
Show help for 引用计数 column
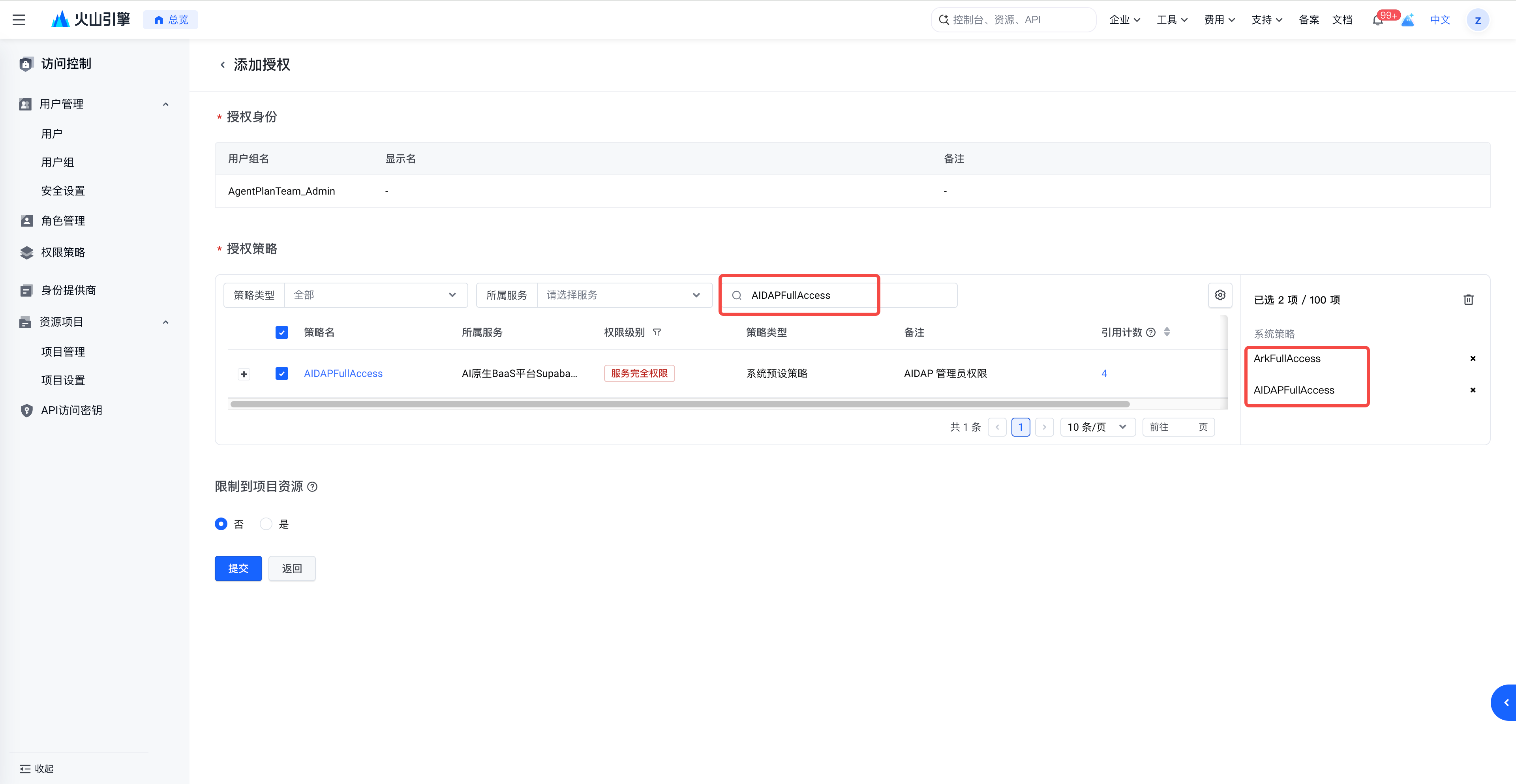pyautogui.click(x=1150, y=332)
